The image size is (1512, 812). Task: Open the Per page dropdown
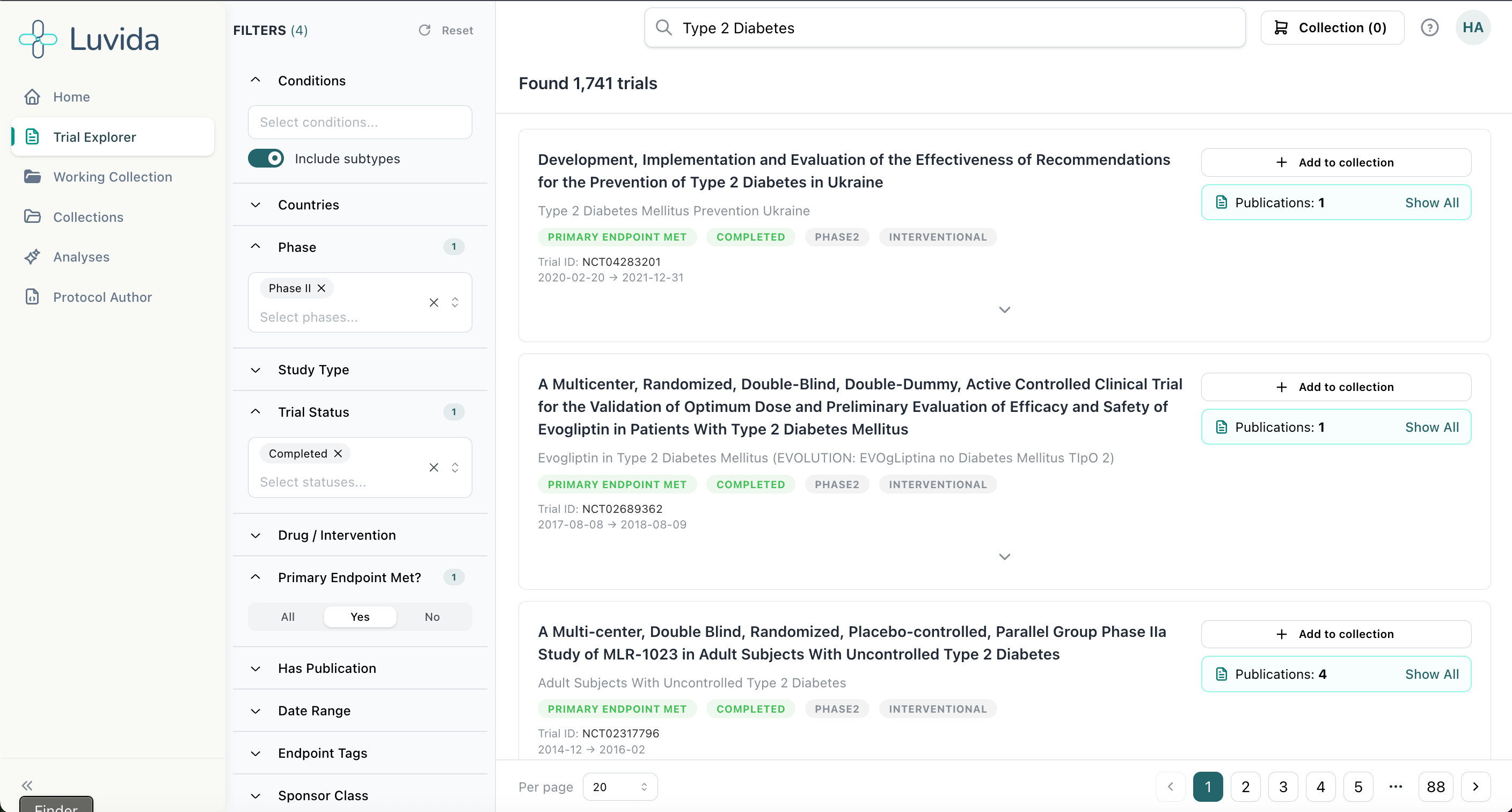620,787
